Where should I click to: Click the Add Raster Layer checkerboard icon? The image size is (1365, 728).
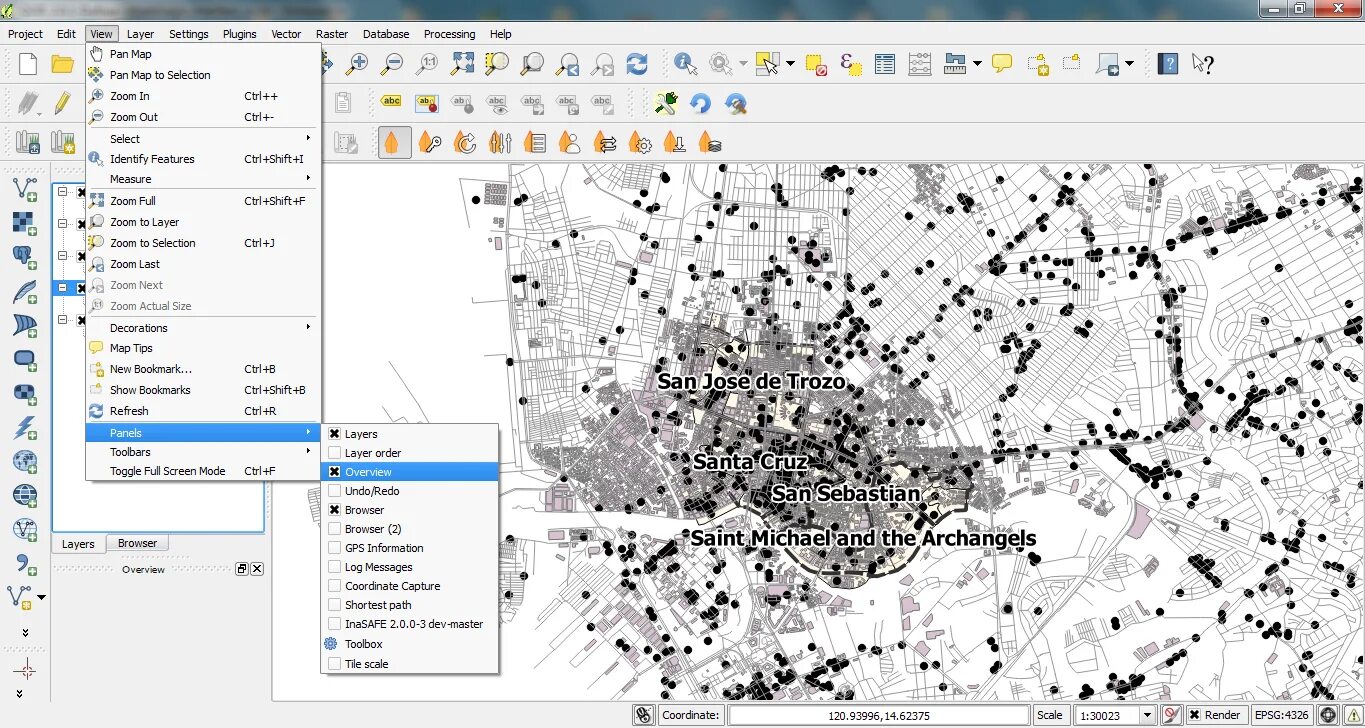coord(25,223)
